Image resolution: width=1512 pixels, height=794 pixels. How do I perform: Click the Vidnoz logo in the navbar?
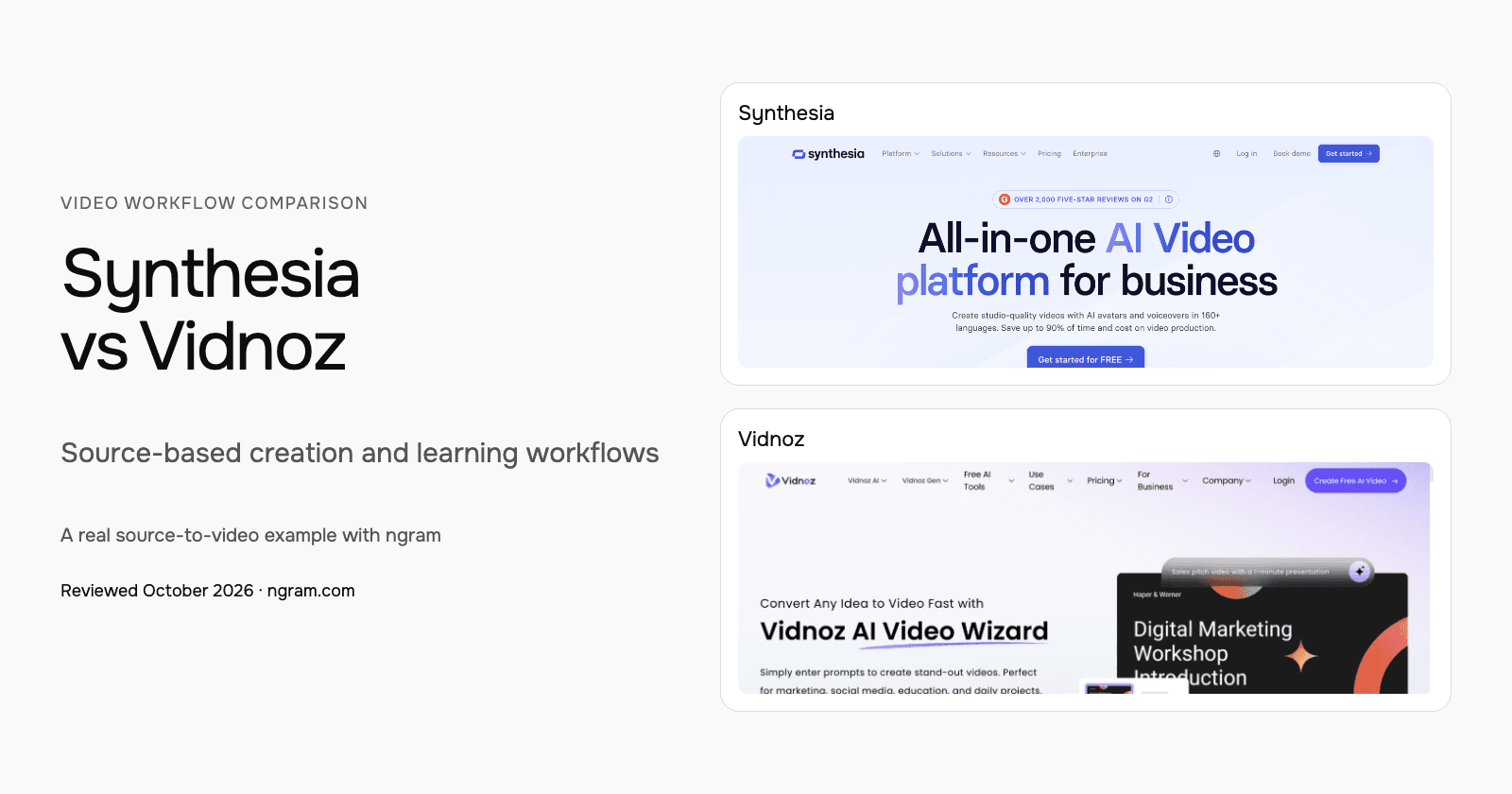click(791, 480)
